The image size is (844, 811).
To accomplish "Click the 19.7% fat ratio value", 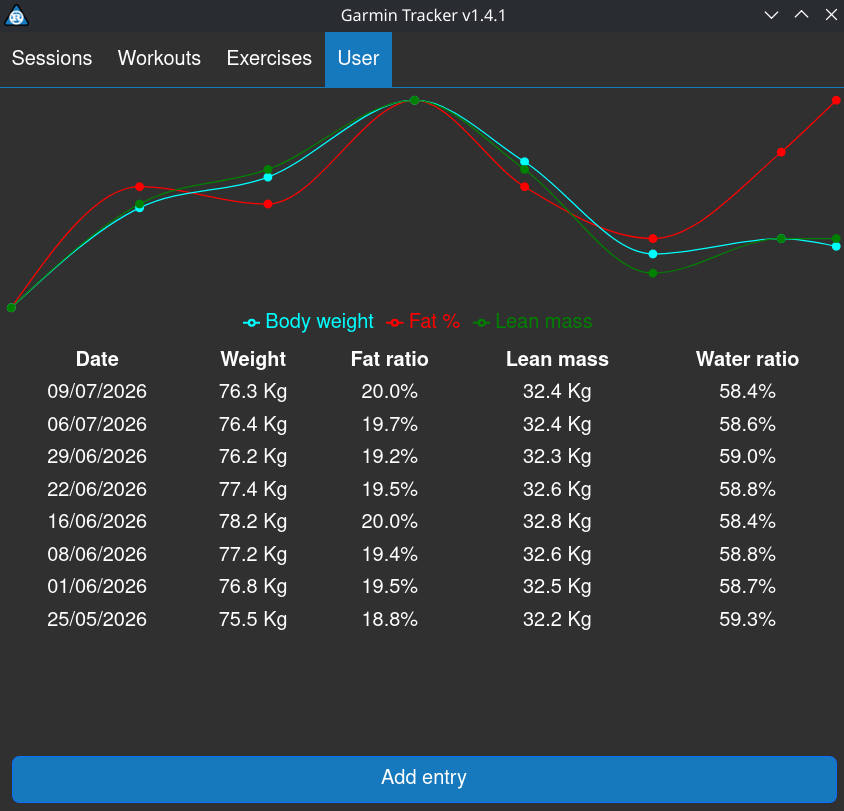I will coord(390,424).
